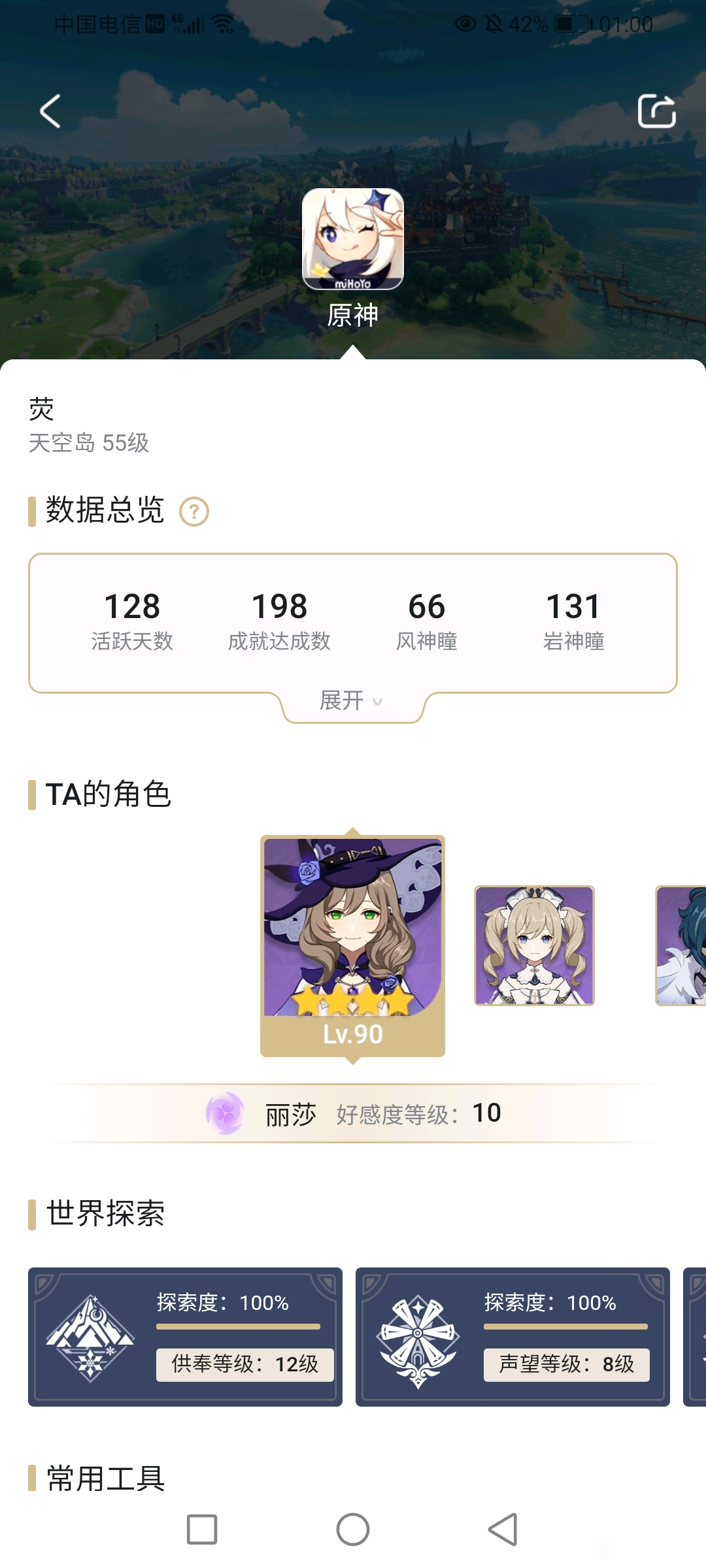Open Android recent apps square button
Image resolution: width=706 pixels, height=1568 pixels.
point(202,1529)
